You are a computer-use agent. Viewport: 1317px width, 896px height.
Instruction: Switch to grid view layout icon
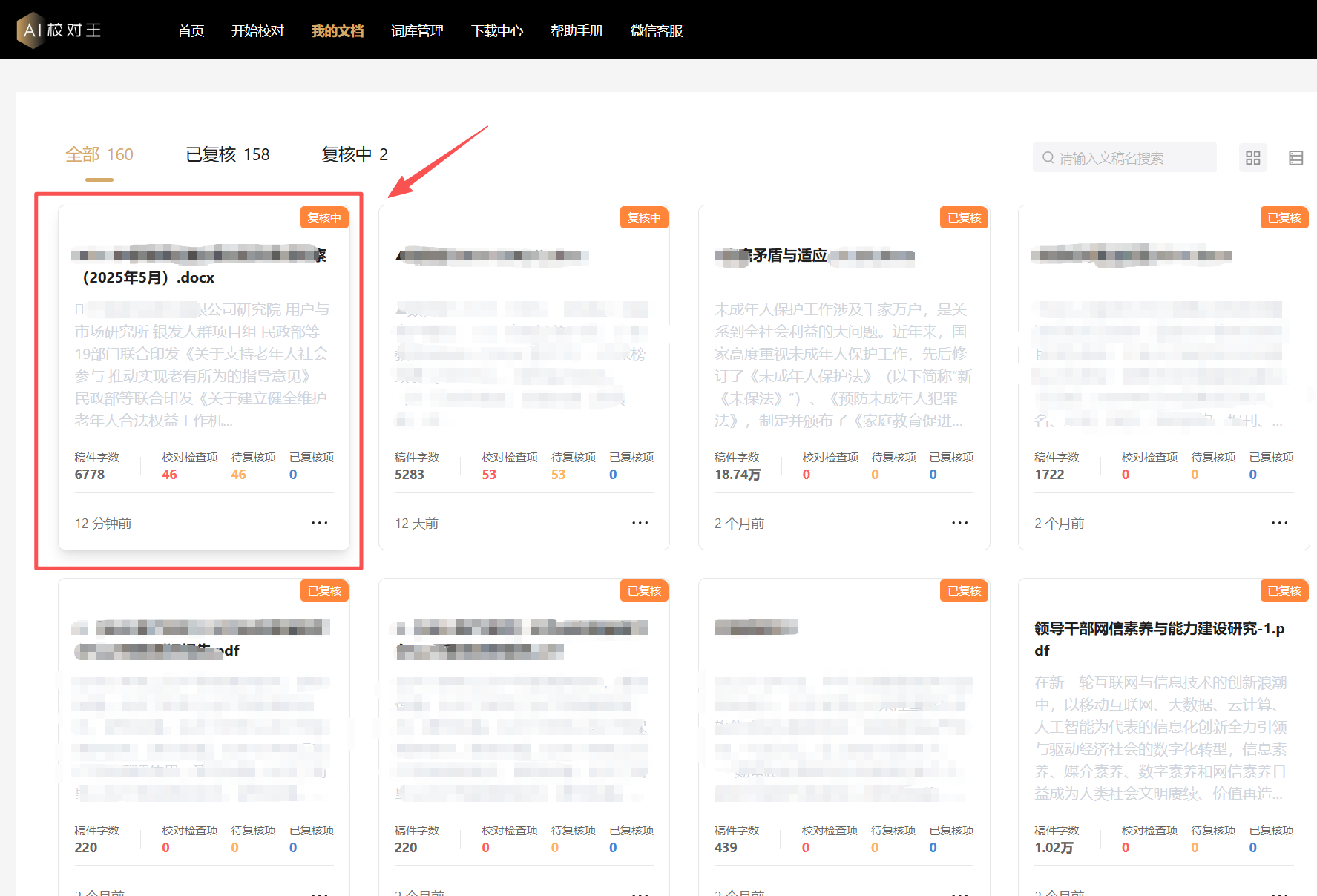[x=1252, y=158]
